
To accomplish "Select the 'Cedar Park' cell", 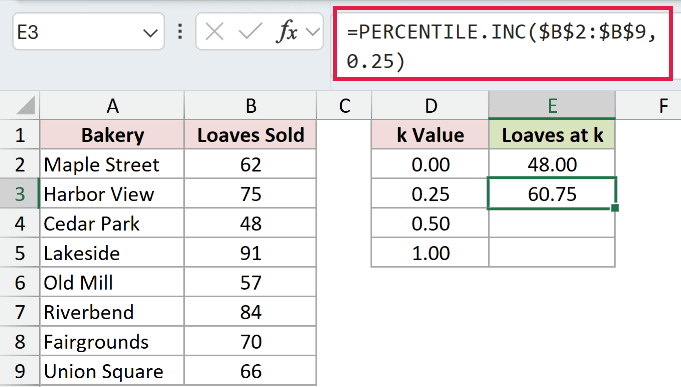I will coord(112,224).
